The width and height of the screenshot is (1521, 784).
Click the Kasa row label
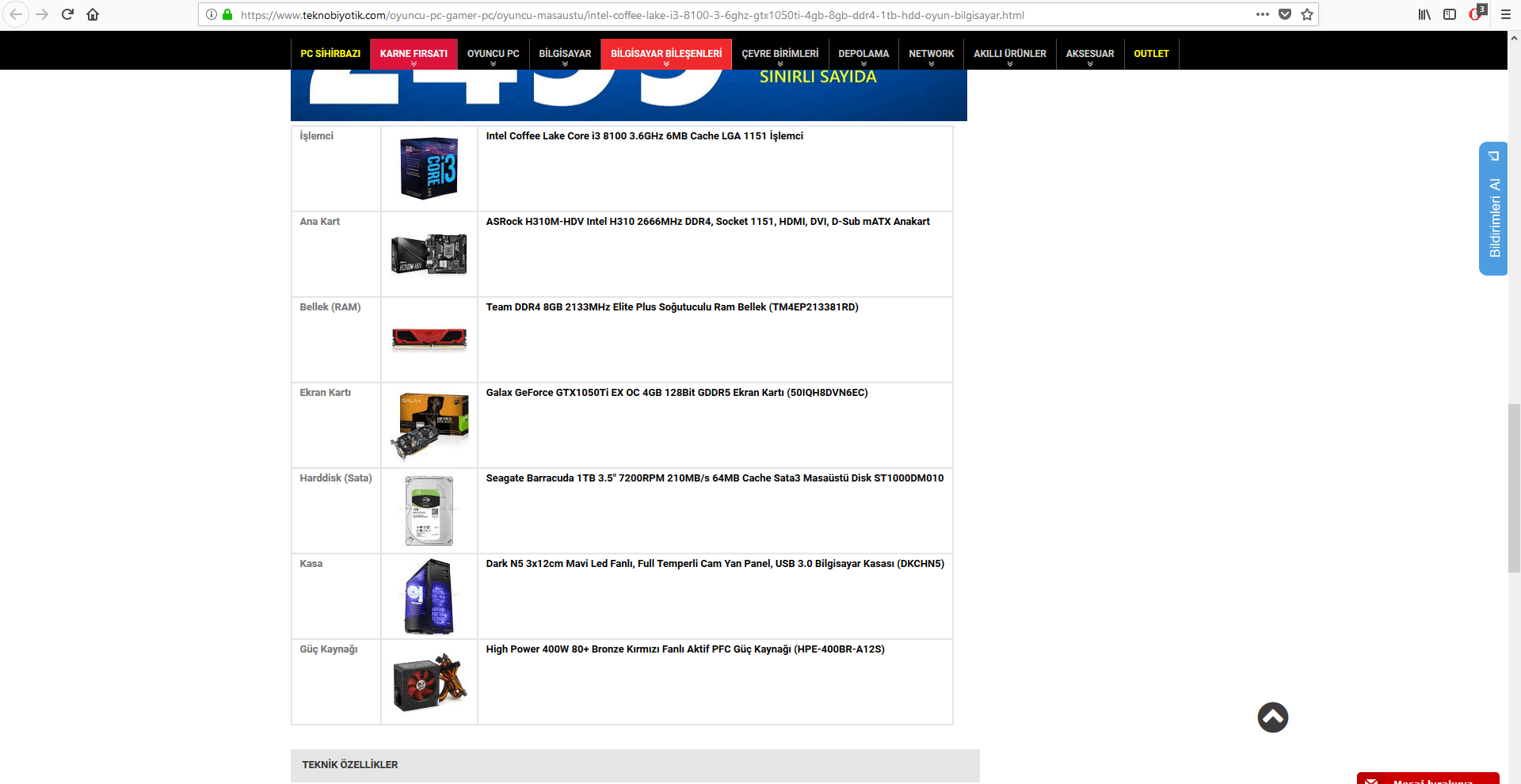pyautogui.click(x=311, y=564)
